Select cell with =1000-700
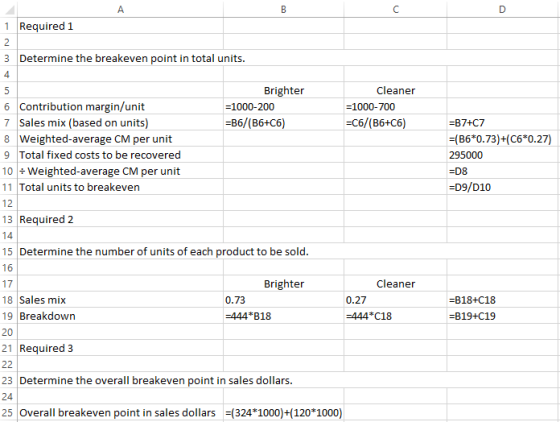This screenshot has width=560, height=422. pyautogui.click(x=395, y=106)
